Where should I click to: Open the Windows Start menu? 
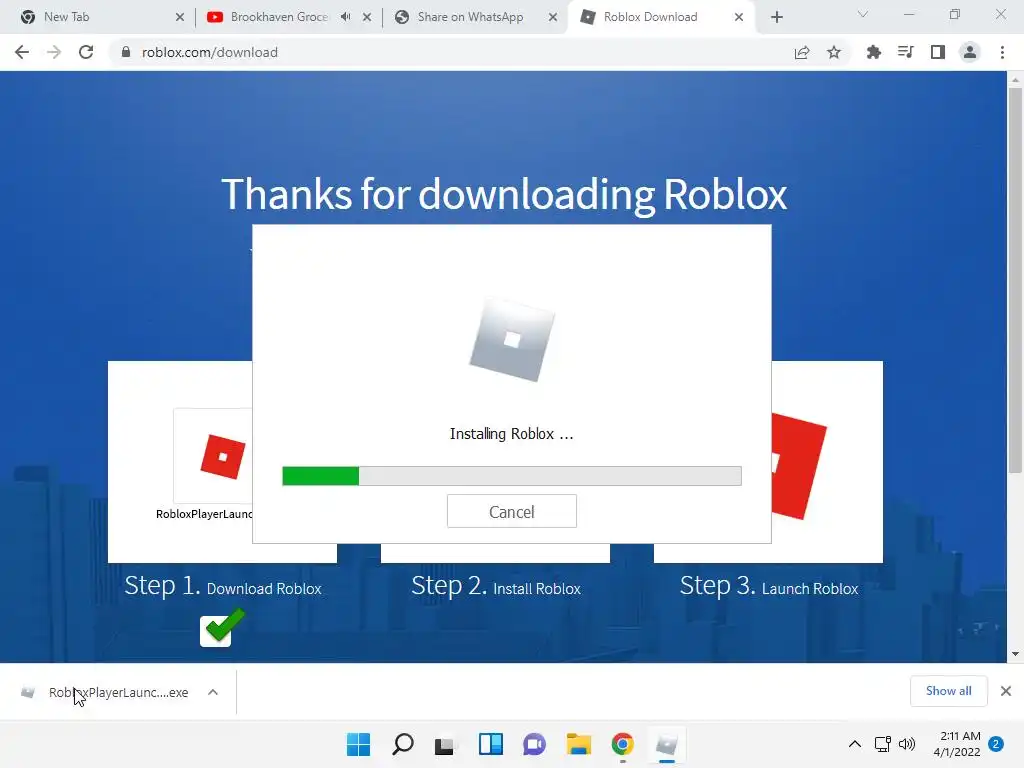tap(358, 744)
